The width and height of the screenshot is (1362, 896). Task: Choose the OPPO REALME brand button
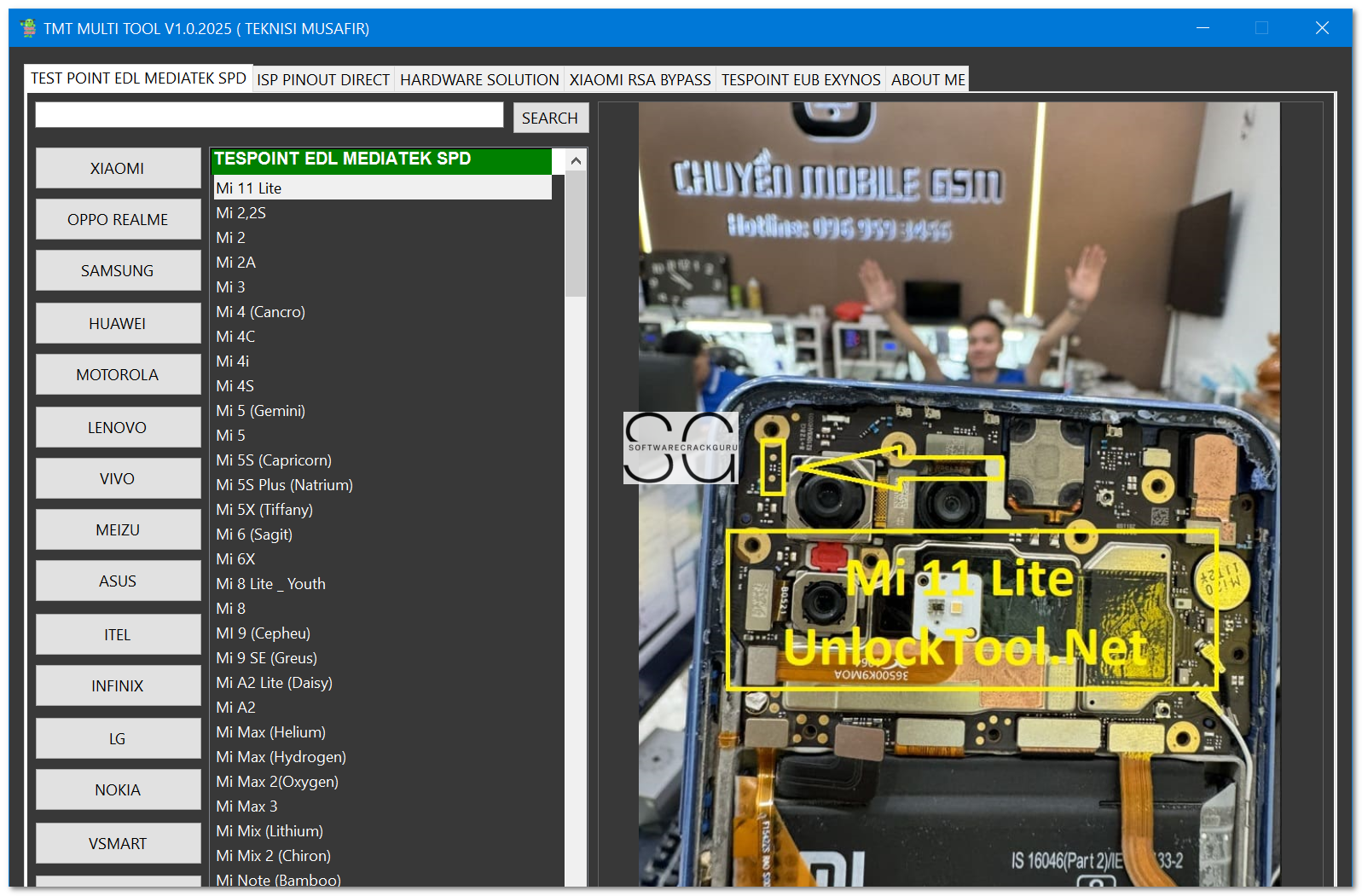[x=118, y=219]
